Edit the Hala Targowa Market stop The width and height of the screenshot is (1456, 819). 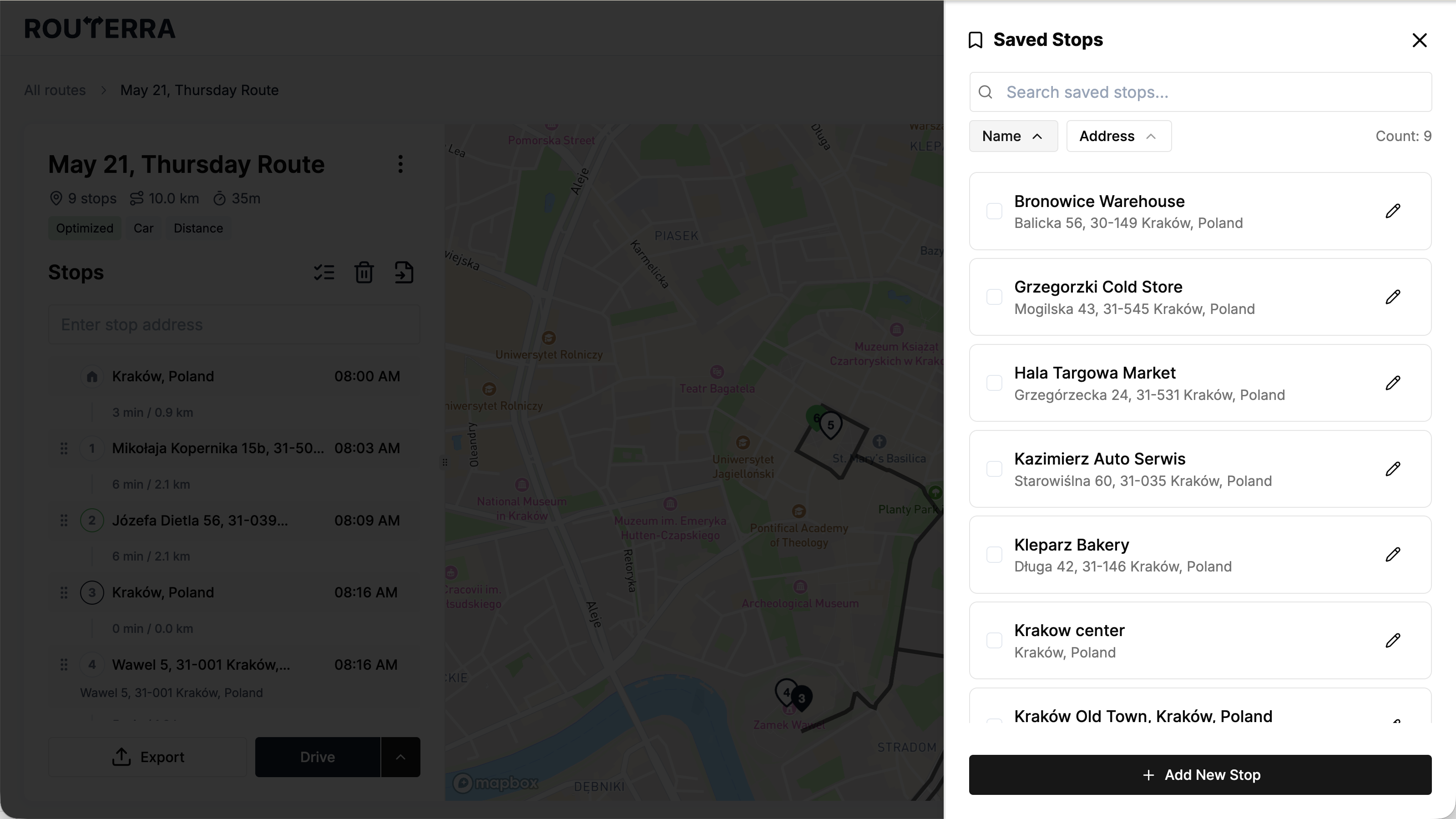coord(1393,383)
